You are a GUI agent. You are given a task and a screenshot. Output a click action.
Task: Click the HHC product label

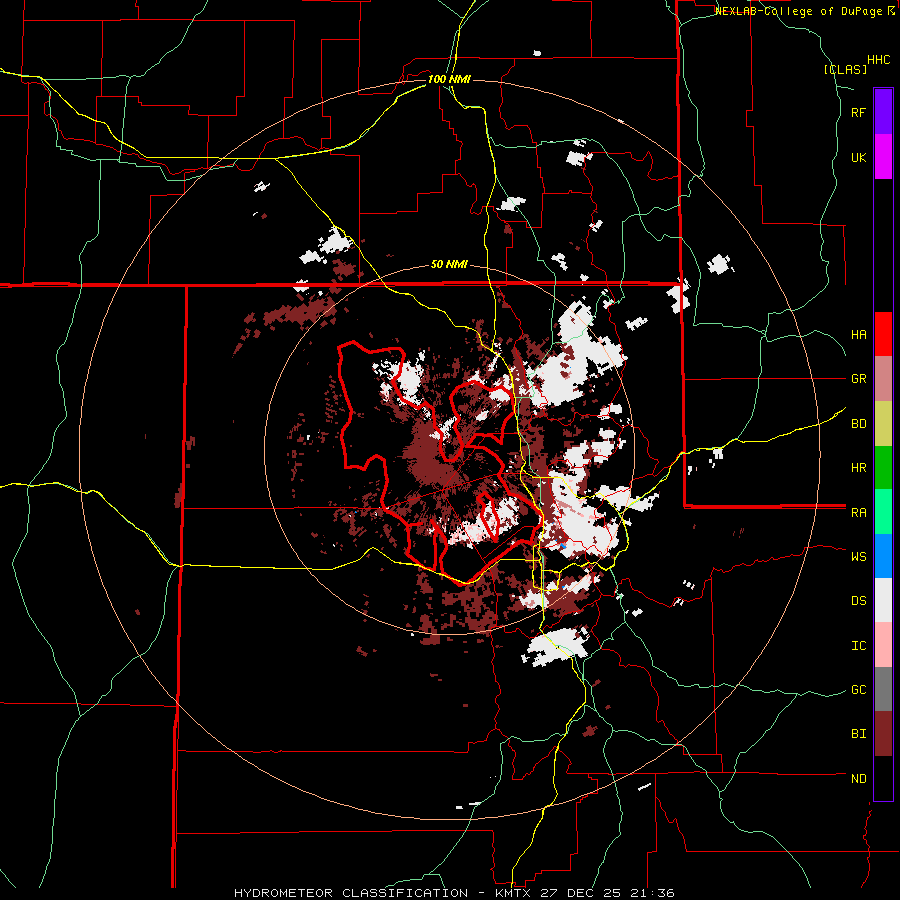[878, 60]
